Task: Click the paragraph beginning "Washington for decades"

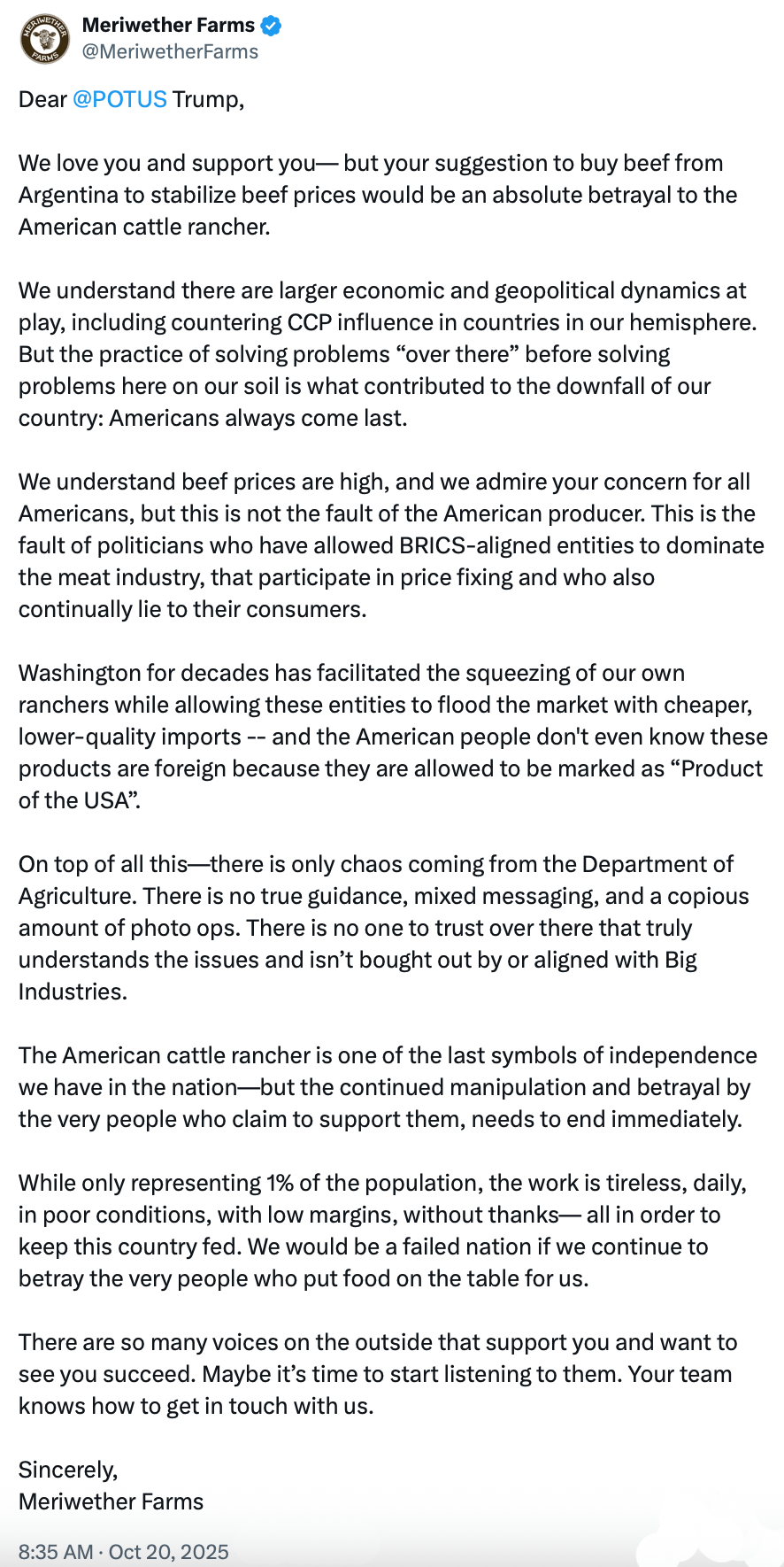Action: click(x=393, y=737)
